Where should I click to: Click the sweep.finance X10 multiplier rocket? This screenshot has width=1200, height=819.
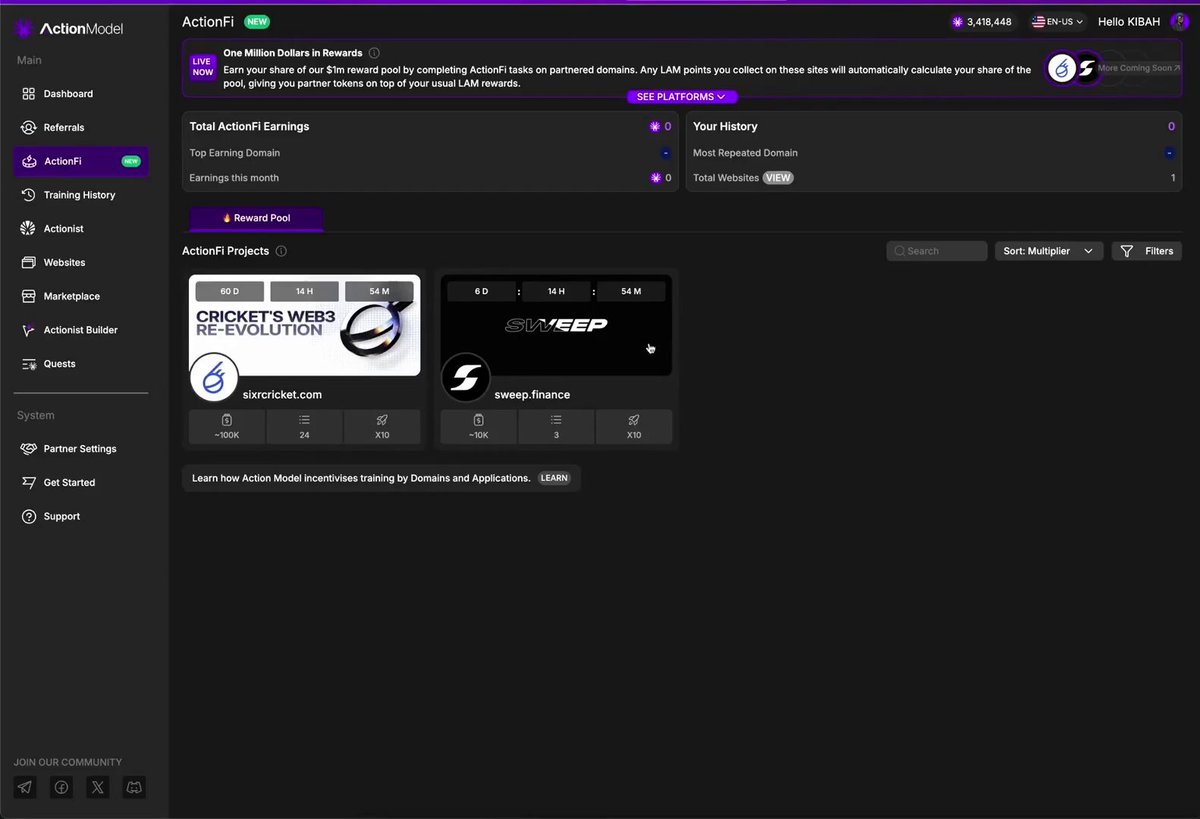coord(634,427)
